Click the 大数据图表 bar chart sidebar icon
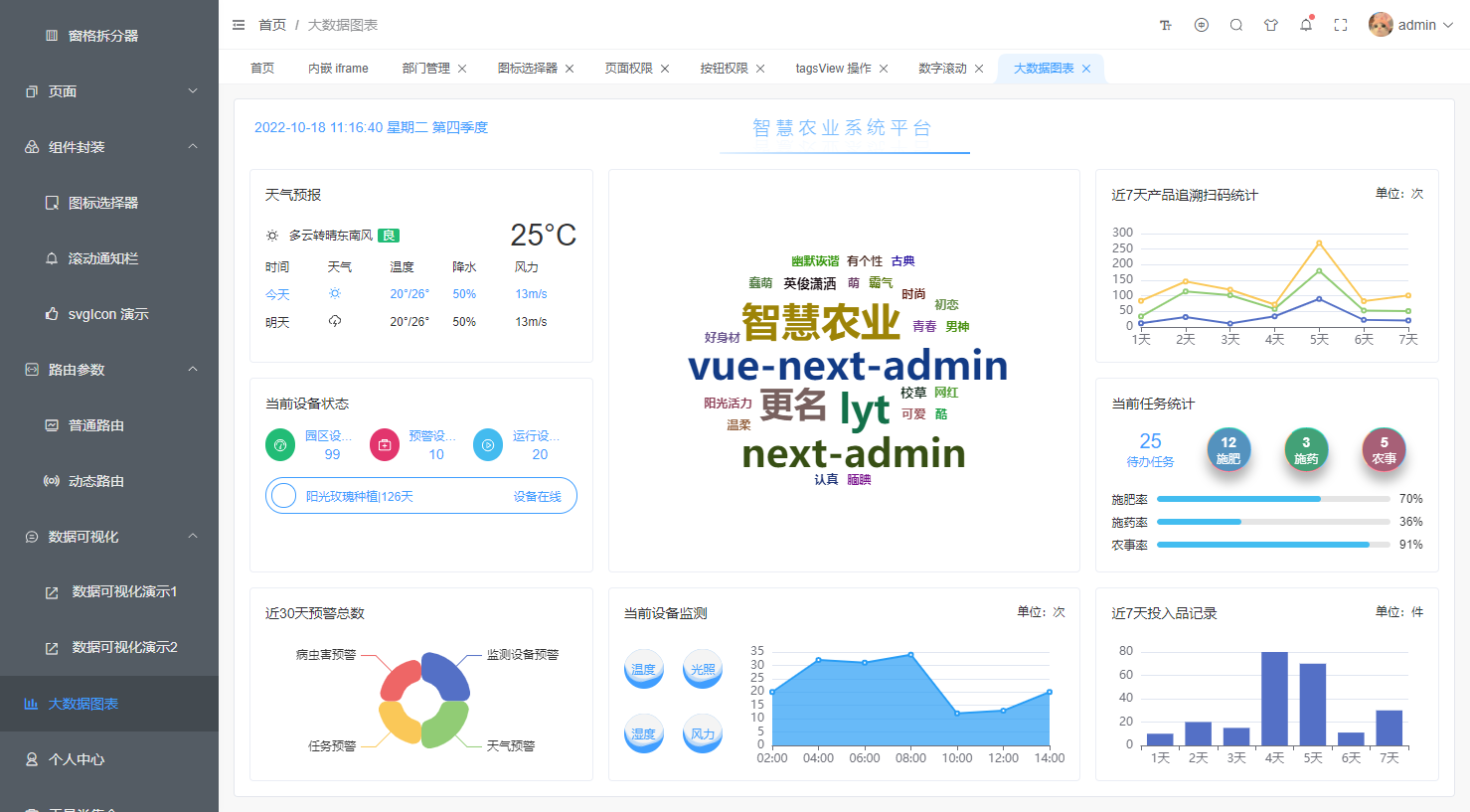Screen dimensions: 1470x812 click(32, 704)
